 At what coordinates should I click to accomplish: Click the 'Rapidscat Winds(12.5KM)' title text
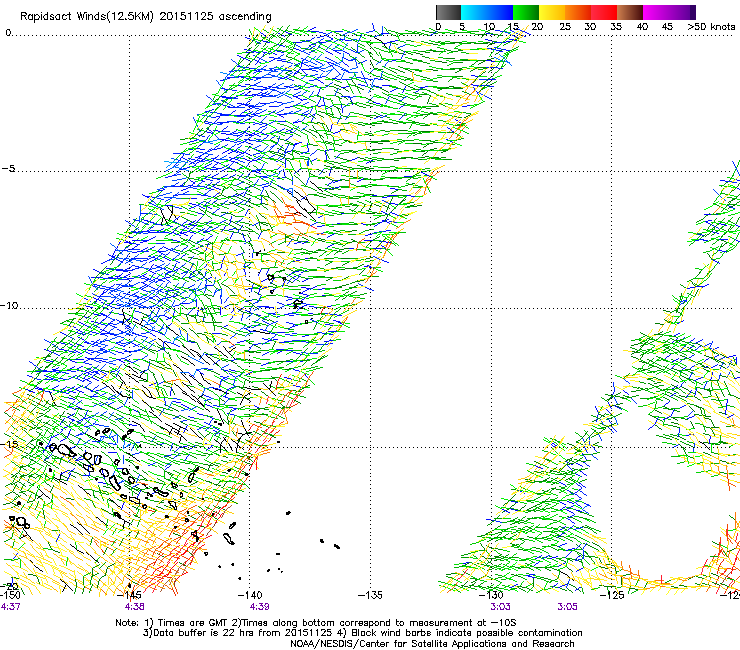[x=87, y=17]
